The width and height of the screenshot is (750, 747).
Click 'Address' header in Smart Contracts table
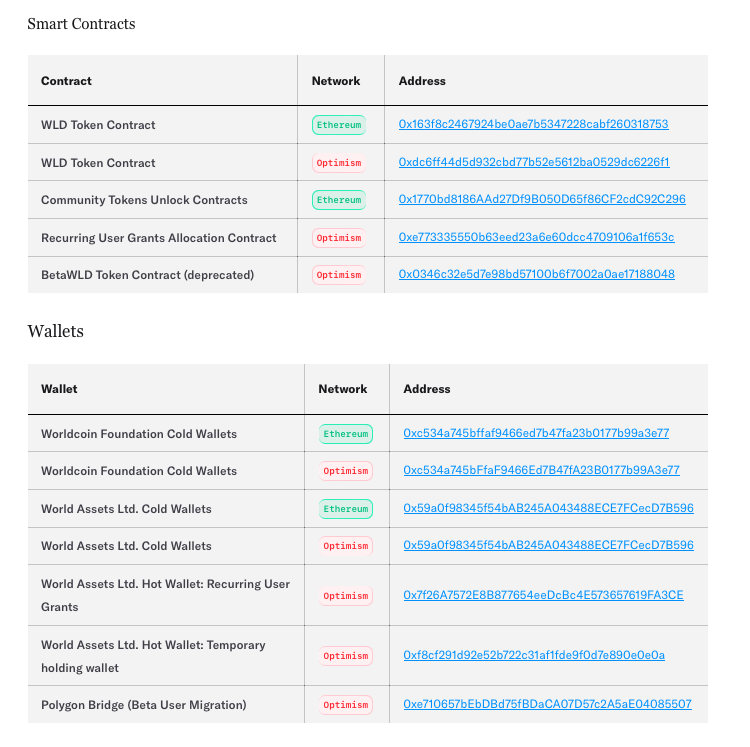pos(422,81)
